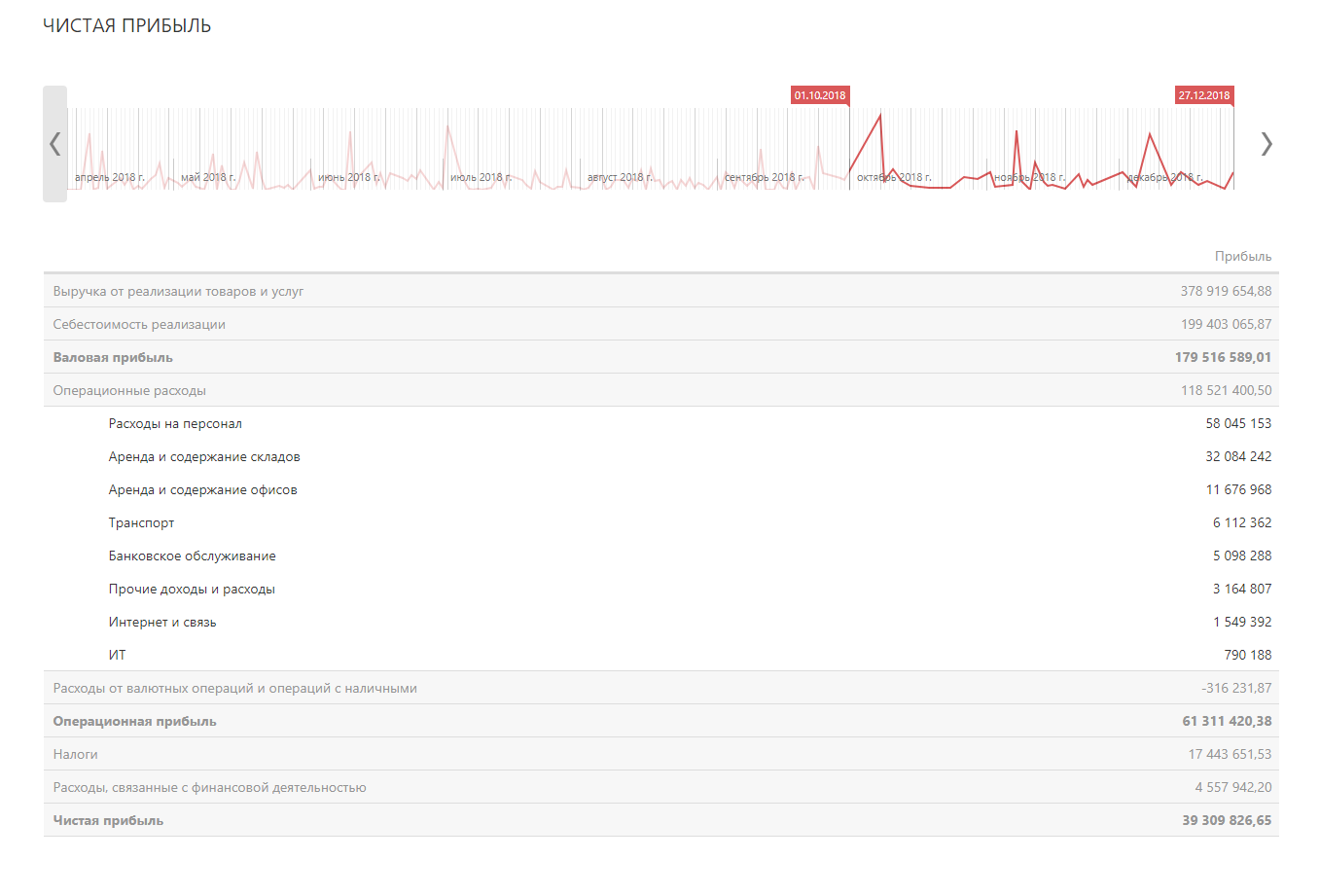Viewport: 1320px width, 896px height.
Task: Collapse the Операционные расходы row
Action: (x=129, y=390)
